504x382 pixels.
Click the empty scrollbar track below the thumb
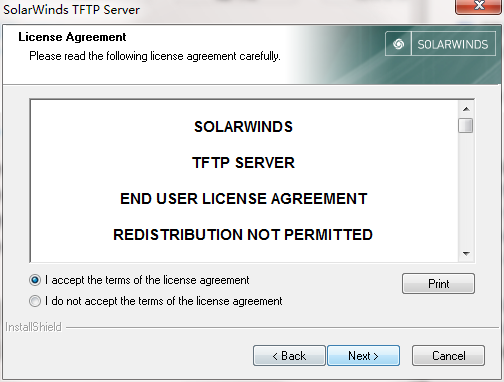[466, 190]
